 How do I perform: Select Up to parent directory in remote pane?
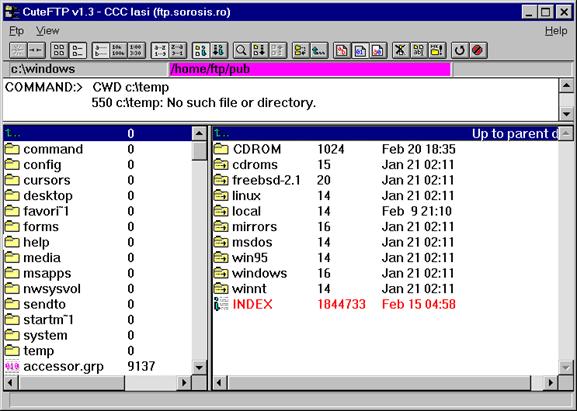click(386, 133)
